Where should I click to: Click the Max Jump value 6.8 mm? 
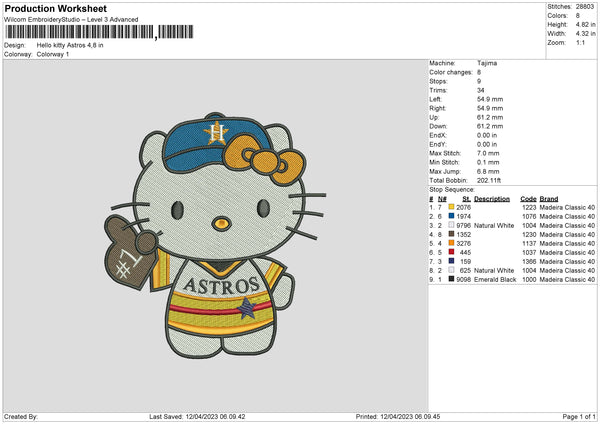click(x=488, y=171)
